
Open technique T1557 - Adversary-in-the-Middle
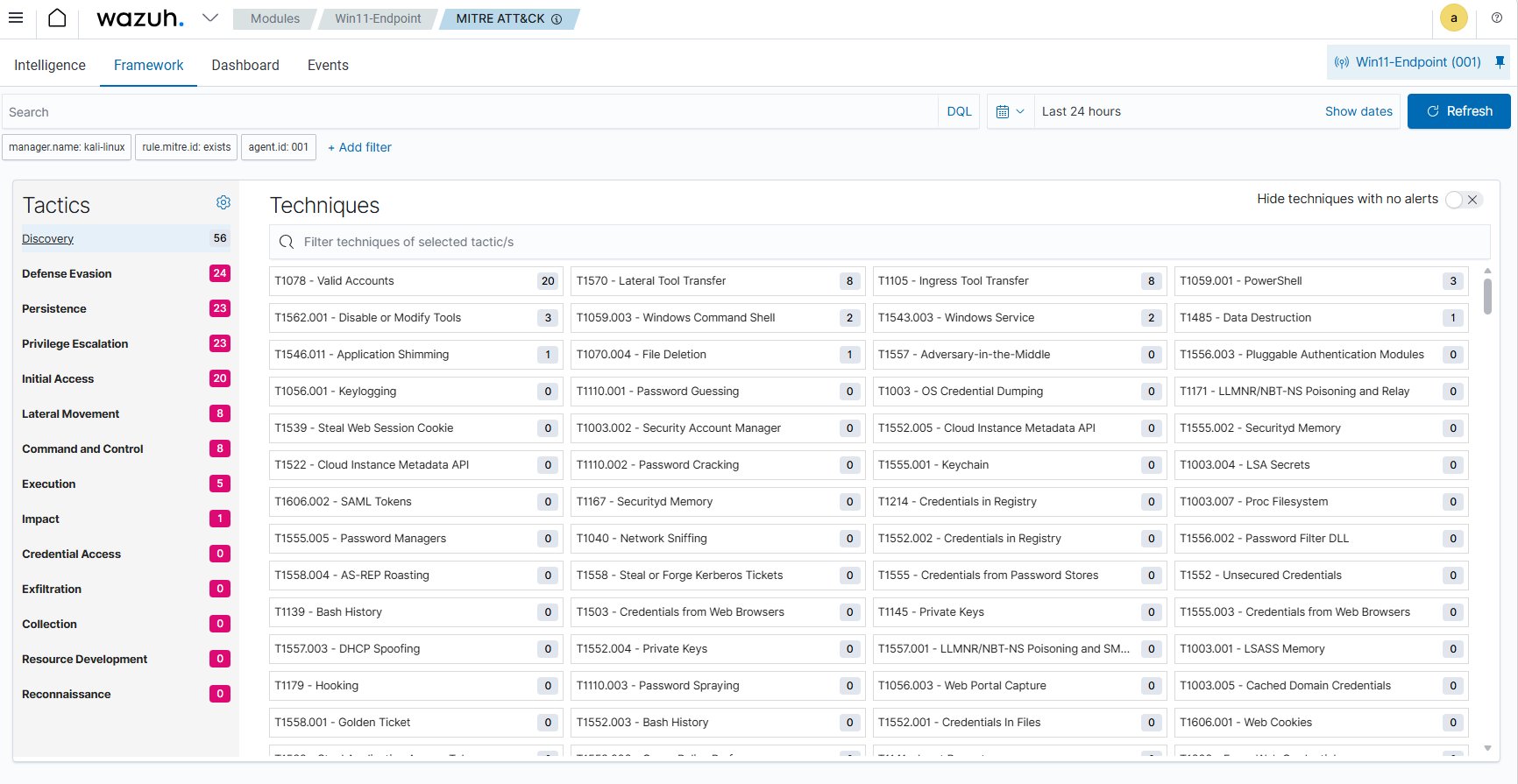(x=1020, y=355)
